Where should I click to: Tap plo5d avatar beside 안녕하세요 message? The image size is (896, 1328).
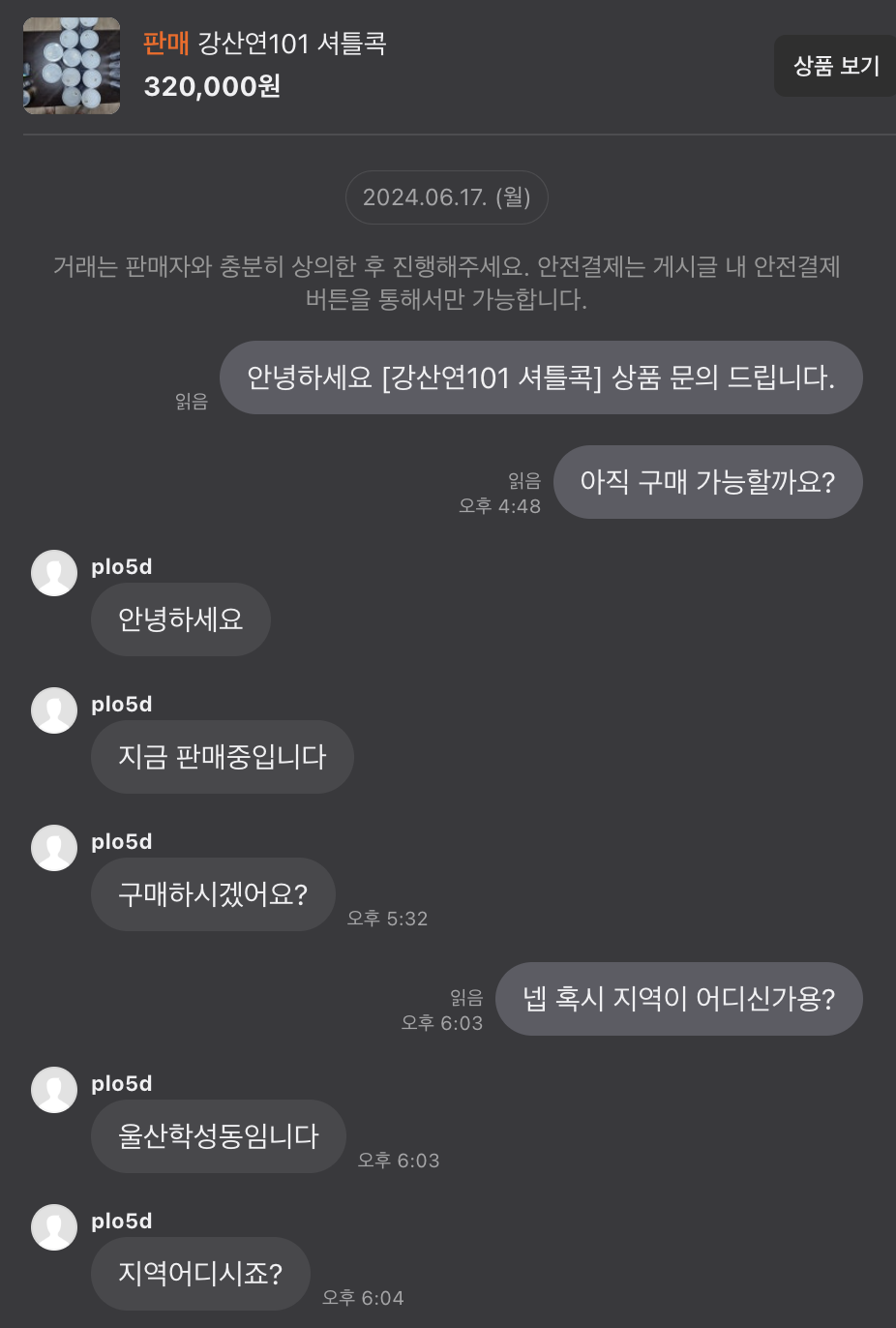54,573
